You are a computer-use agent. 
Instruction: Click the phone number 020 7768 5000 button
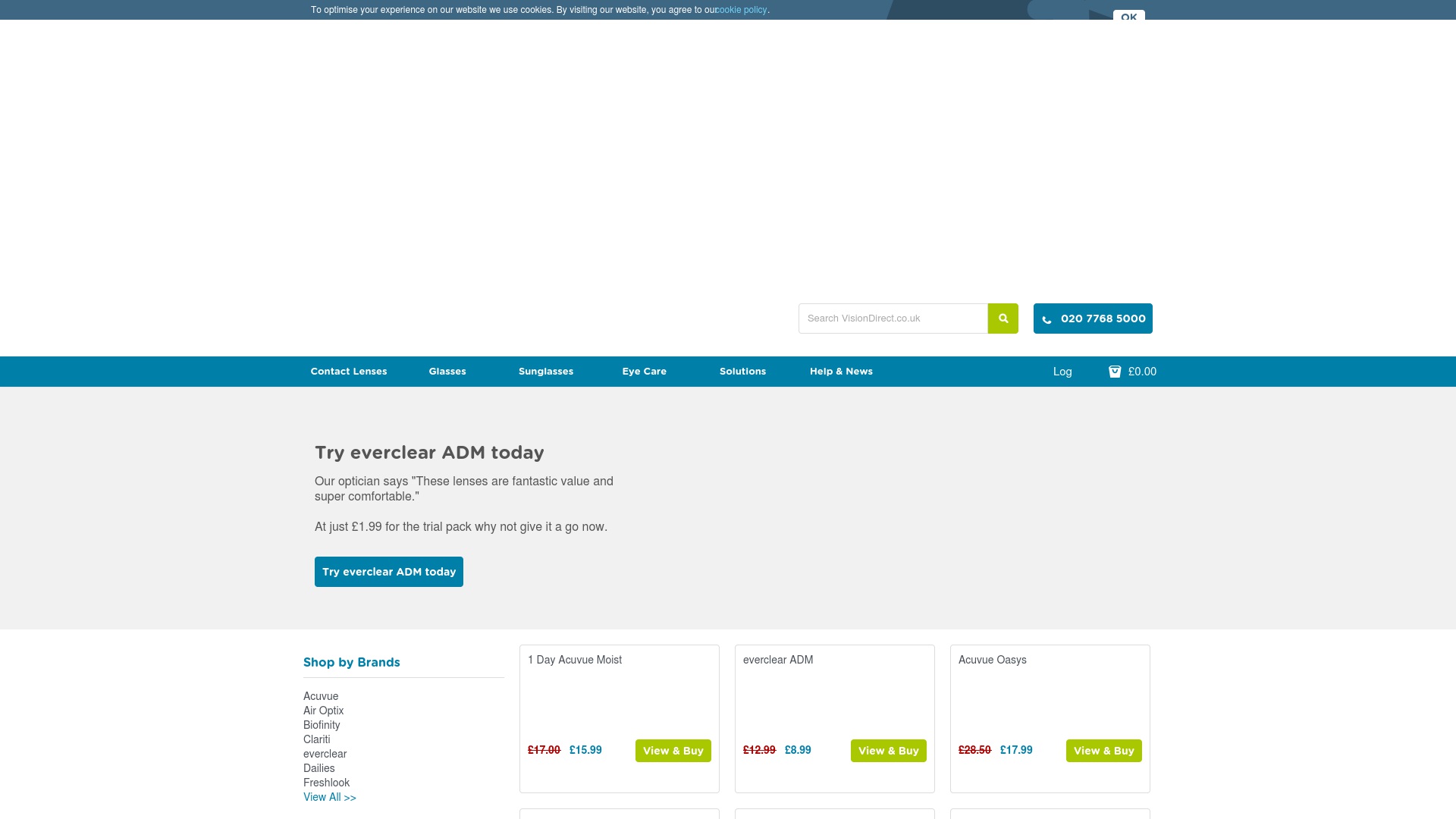coord(1093,318)
